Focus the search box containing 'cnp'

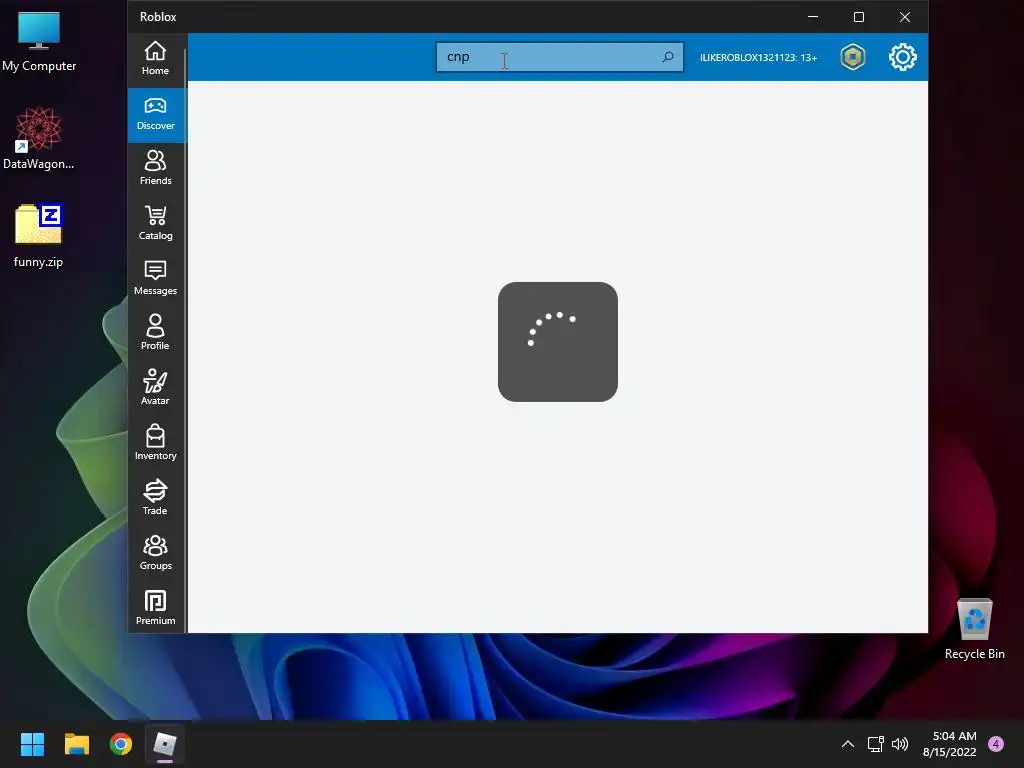[560, 57]
